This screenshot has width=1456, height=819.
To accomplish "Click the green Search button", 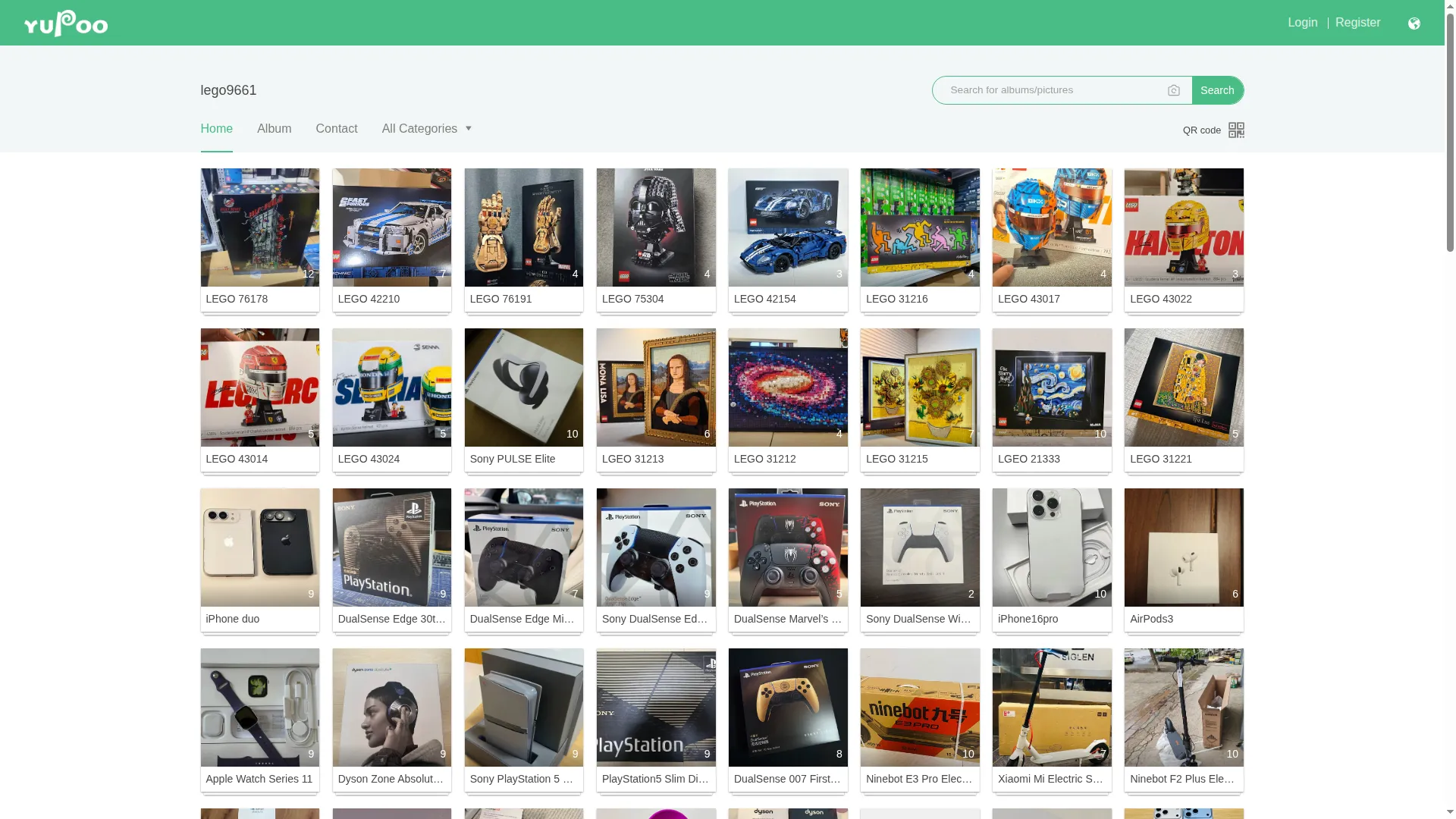I will tap(1217, 90).
